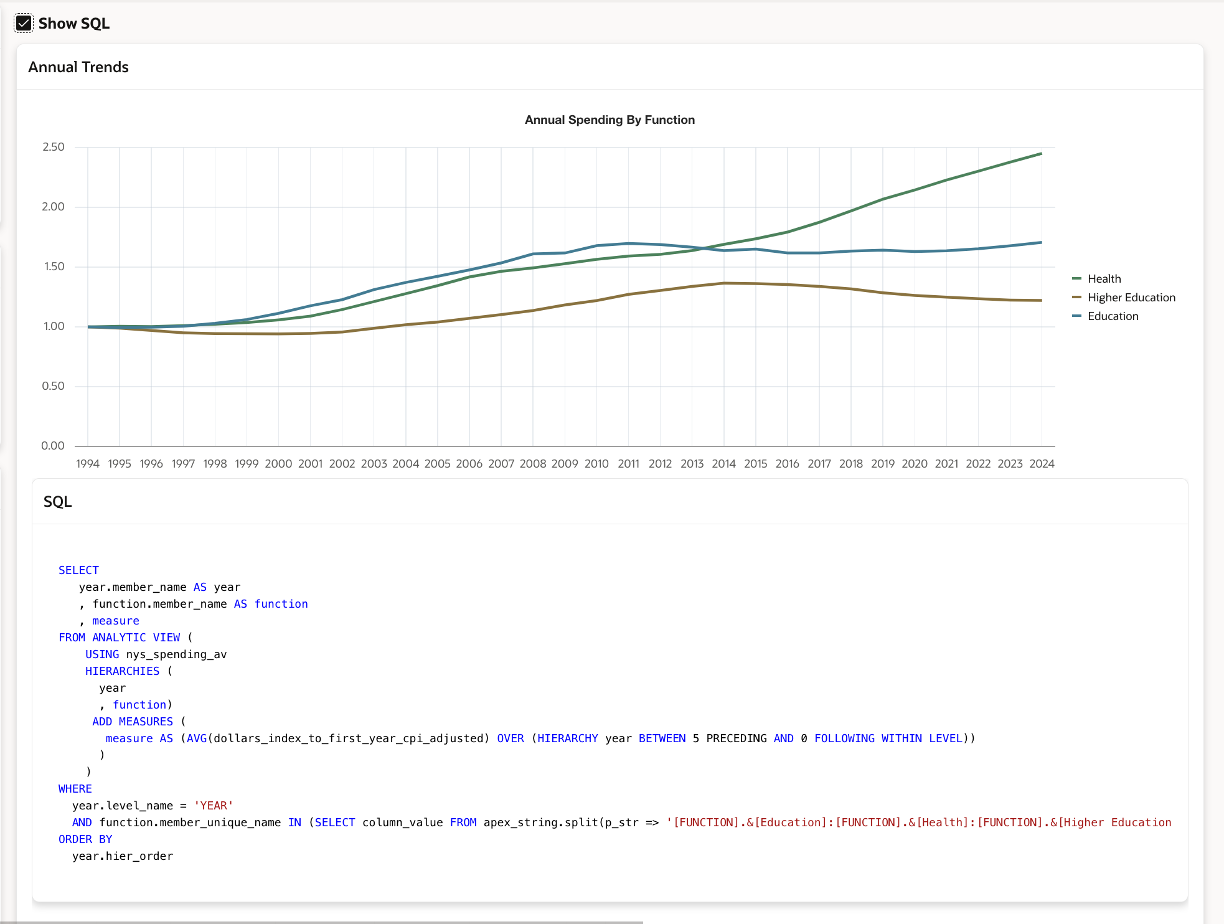Select the 2024 x-axis label
The height and width of the screenshot is (924, 1224).
[x=1041, y=464]
